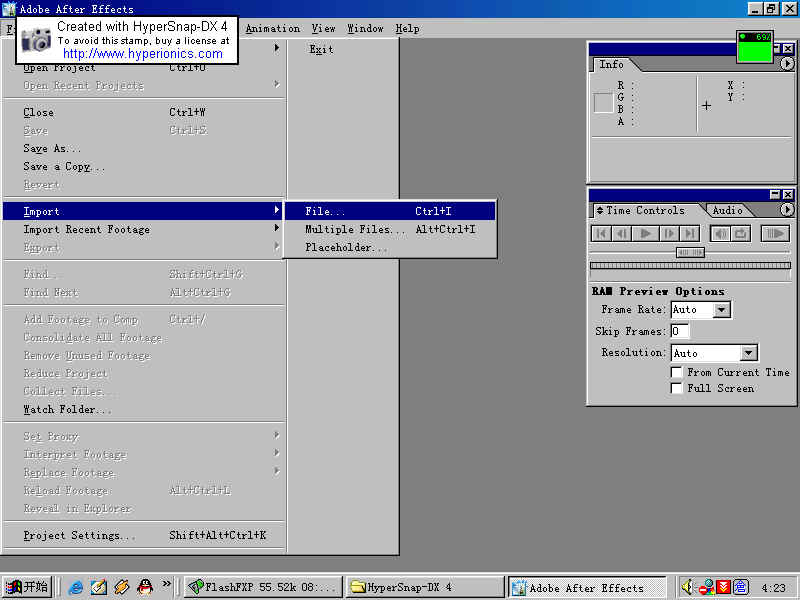Click Exit in the File menu
The width and height of the screenshot is (800, 600).
coord(321,49)
